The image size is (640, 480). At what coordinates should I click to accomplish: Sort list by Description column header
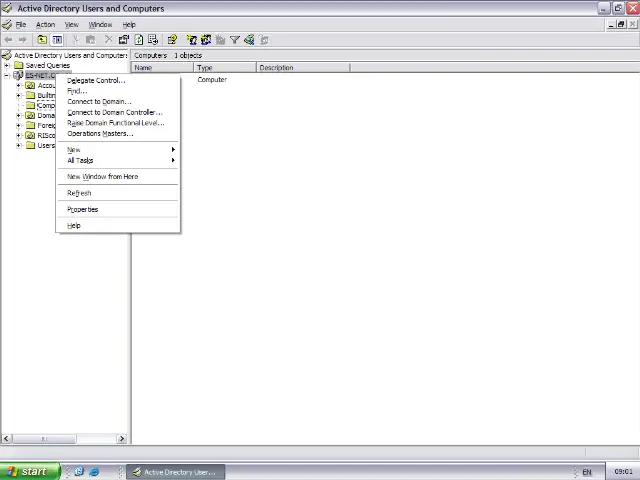(303, 68)
